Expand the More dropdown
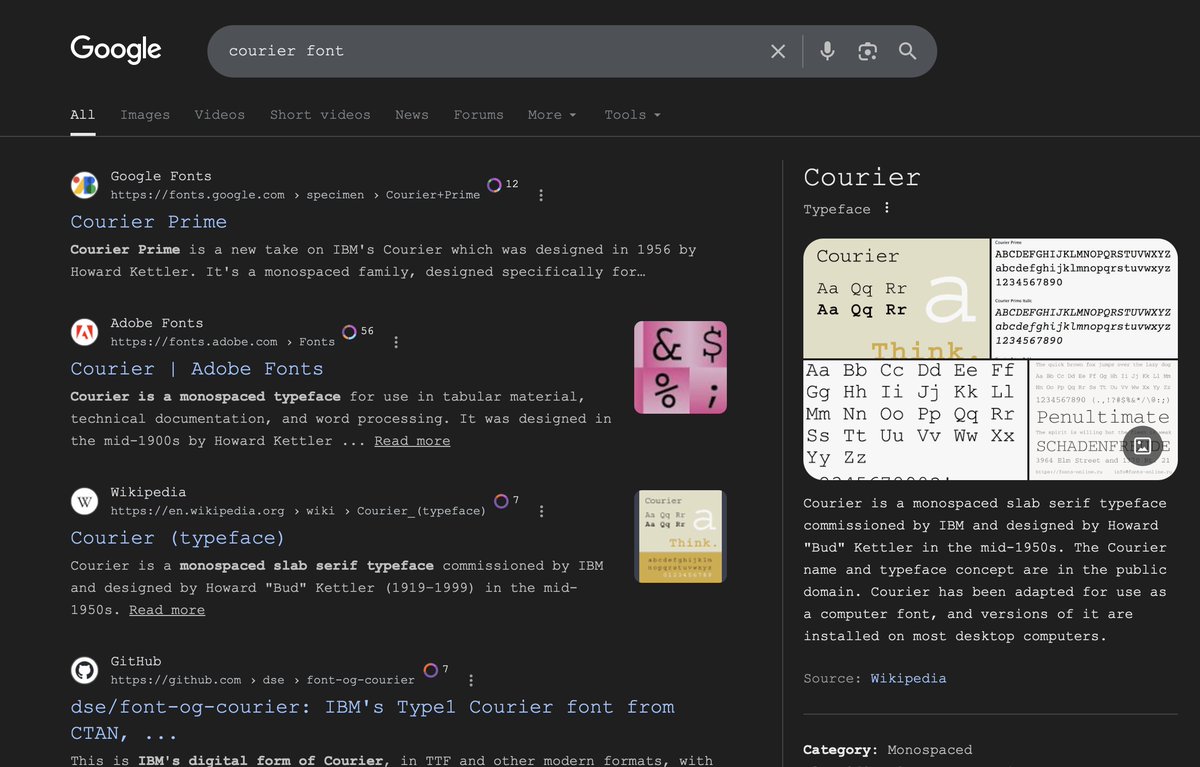The width and height of the screenshot is (1200, 767). point(552,115)
